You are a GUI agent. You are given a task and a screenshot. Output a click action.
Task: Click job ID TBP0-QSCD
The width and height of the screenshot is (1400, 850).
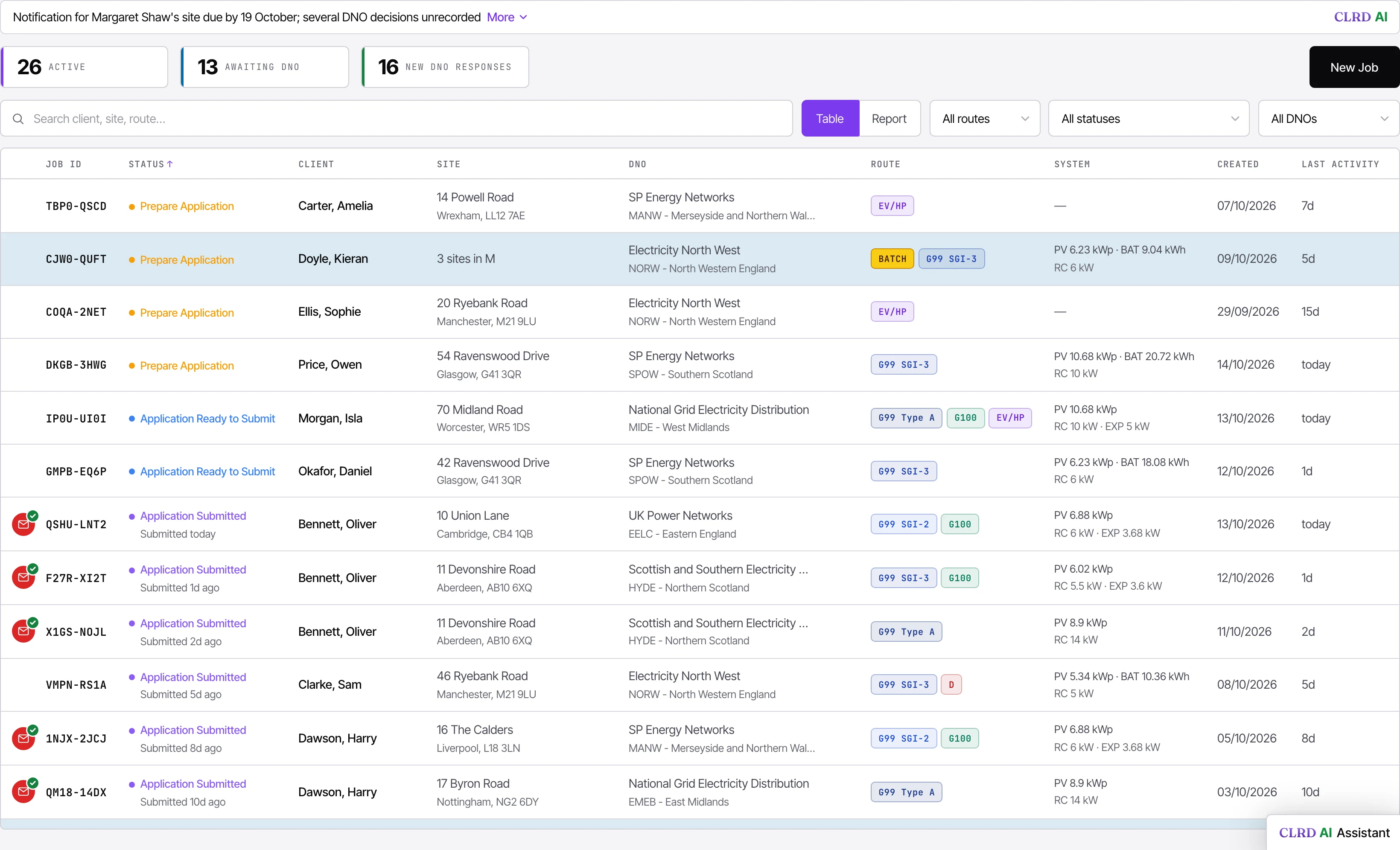tap(76, 206)
